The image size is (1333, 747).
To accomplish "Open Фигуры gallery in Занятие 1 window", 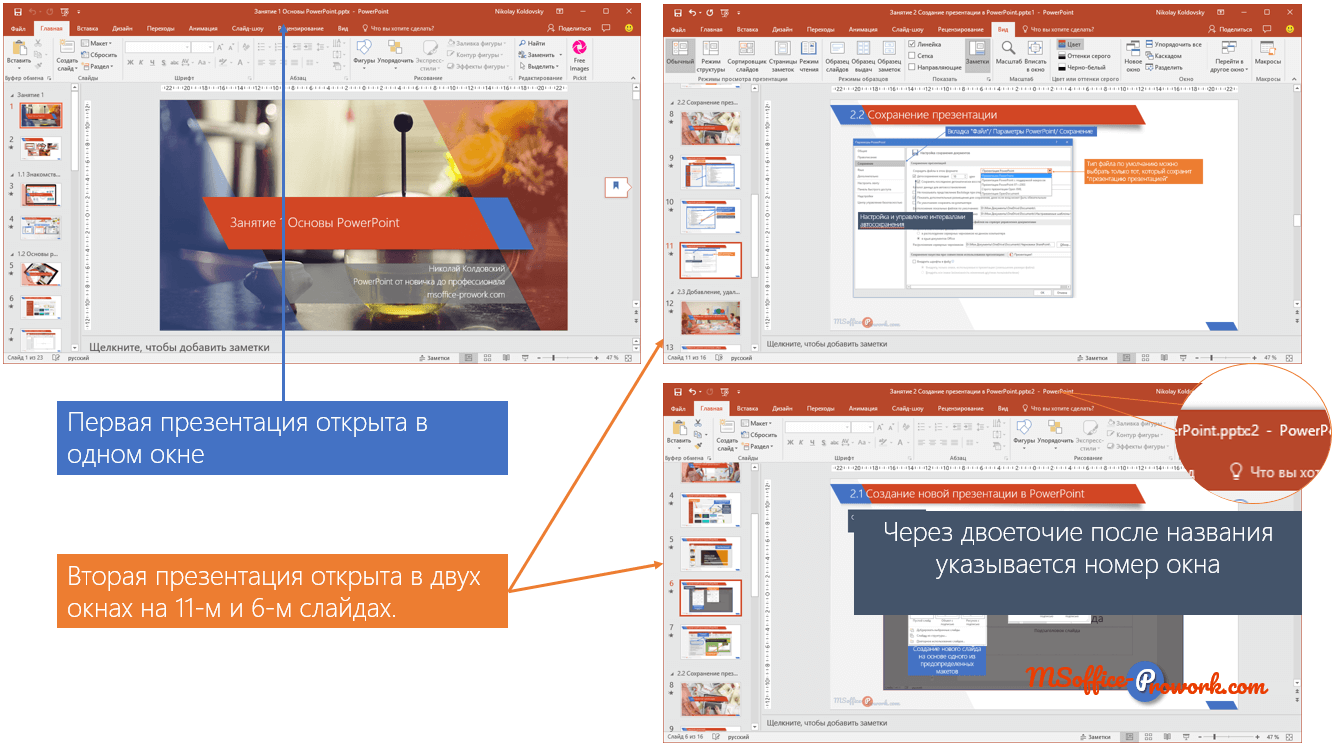I will (364, 53).
